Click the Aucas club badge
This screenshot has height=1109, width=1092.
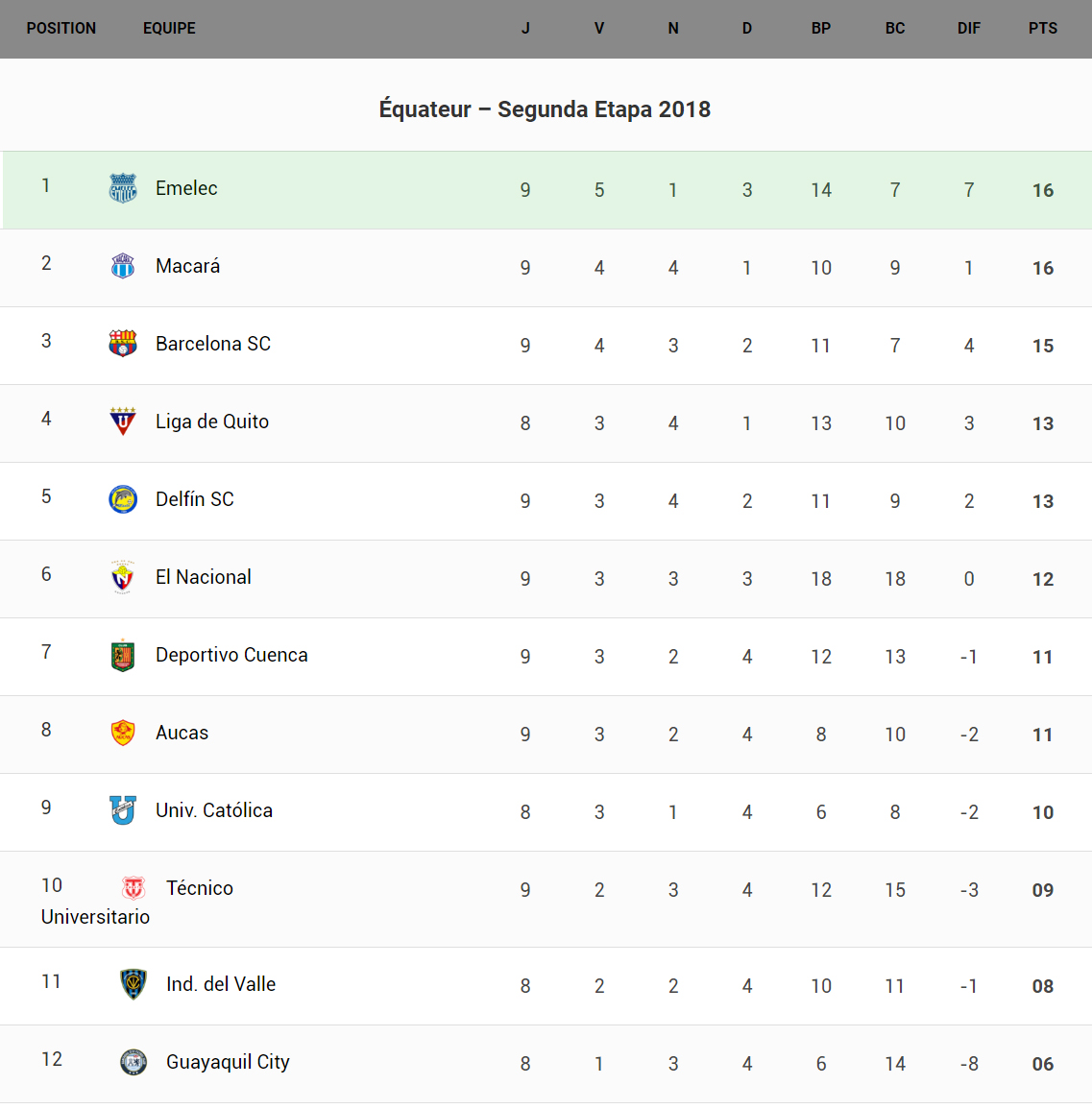point(123,733)
